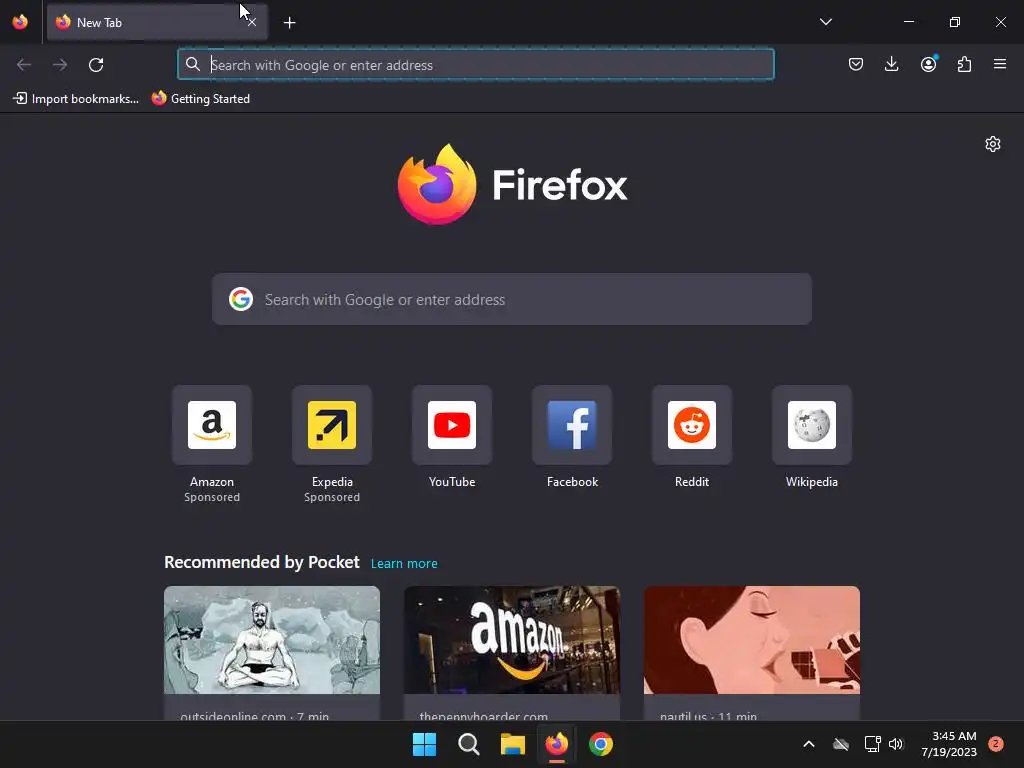The image size is (1024, 768).
Task: Focus the center Google search box
Action: [x=512, y=299]
